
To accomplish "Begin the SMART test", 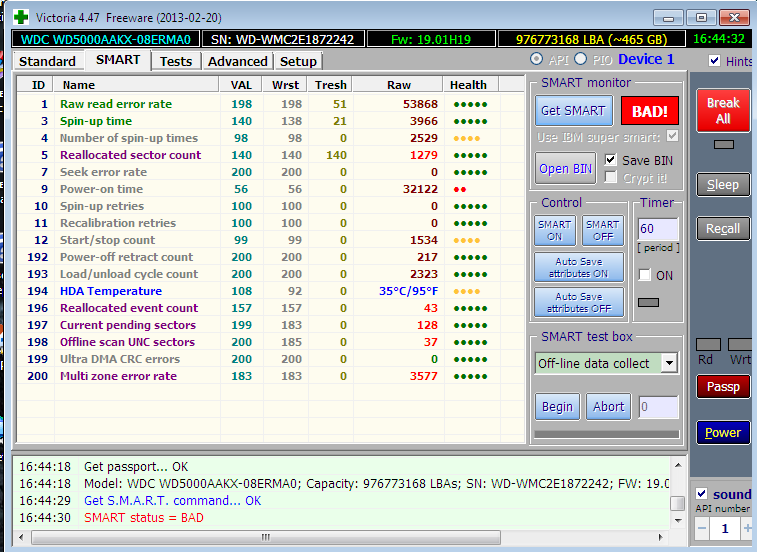I will pos(557,407).
